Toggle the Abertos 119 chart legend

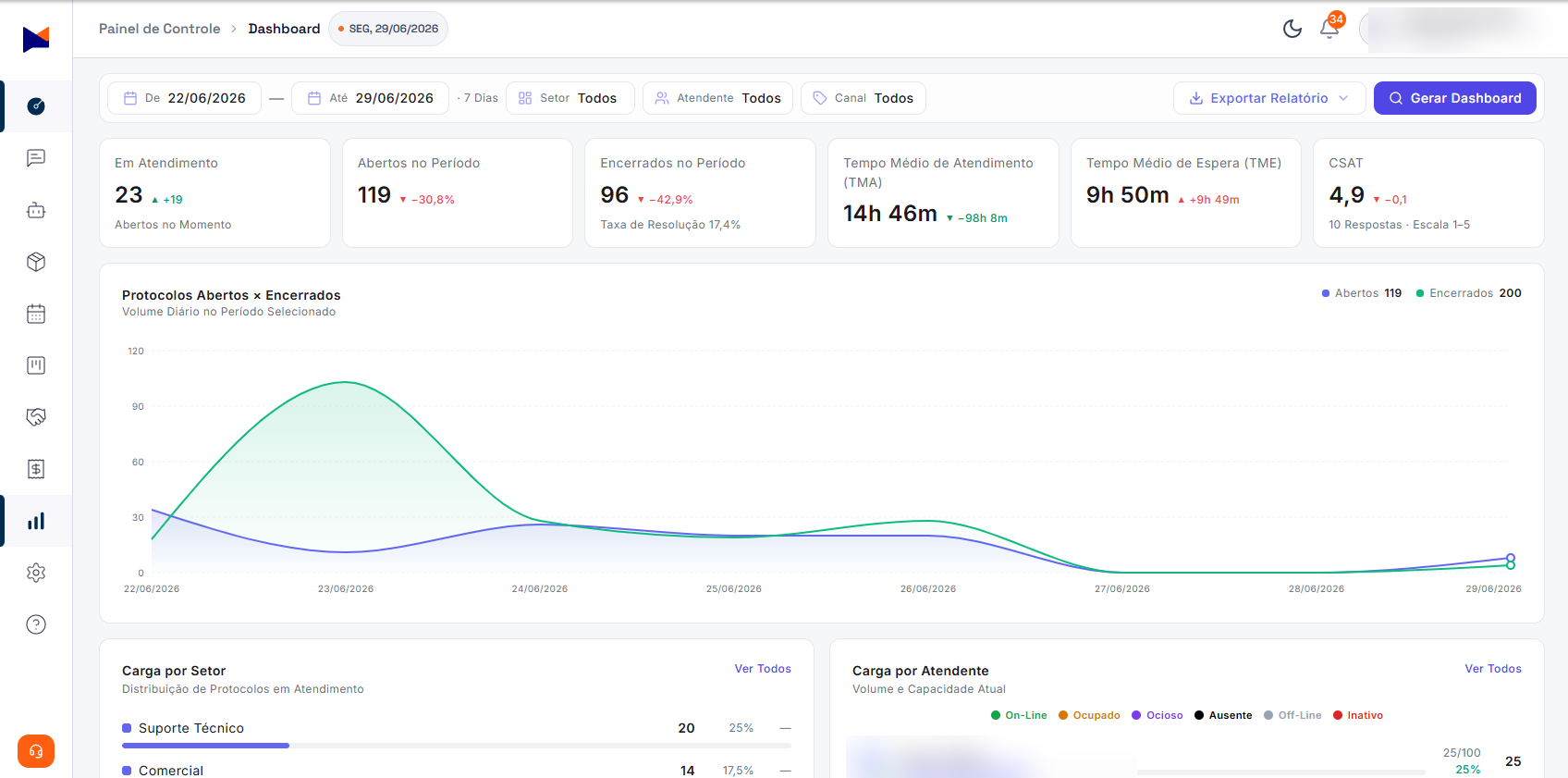click(x=1362, y=293)
